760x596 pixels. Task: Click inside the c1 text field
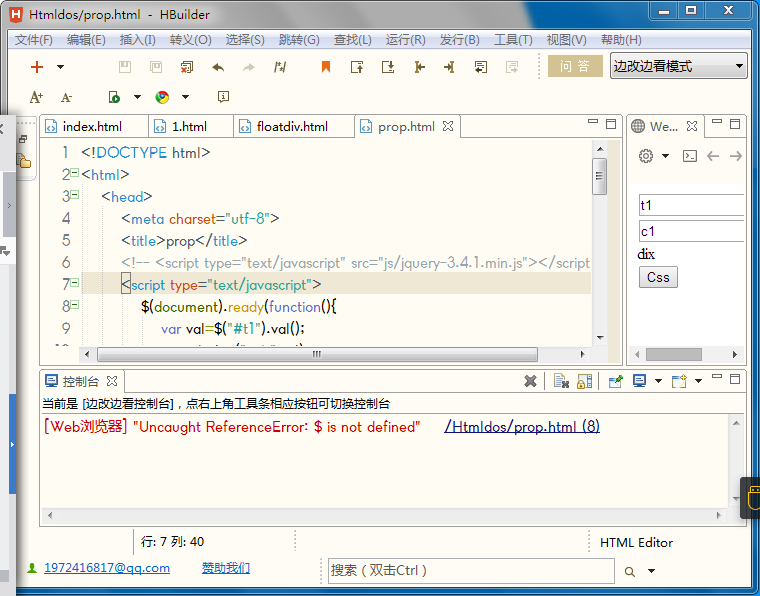[x=692, y=231]
